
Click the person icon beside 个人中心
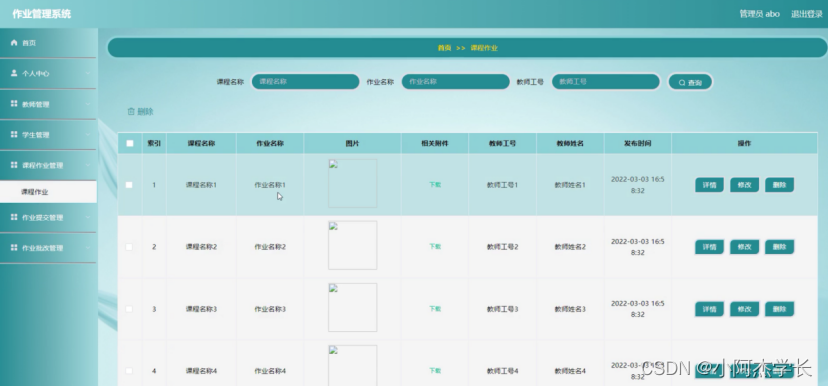[x=14, y=73]
